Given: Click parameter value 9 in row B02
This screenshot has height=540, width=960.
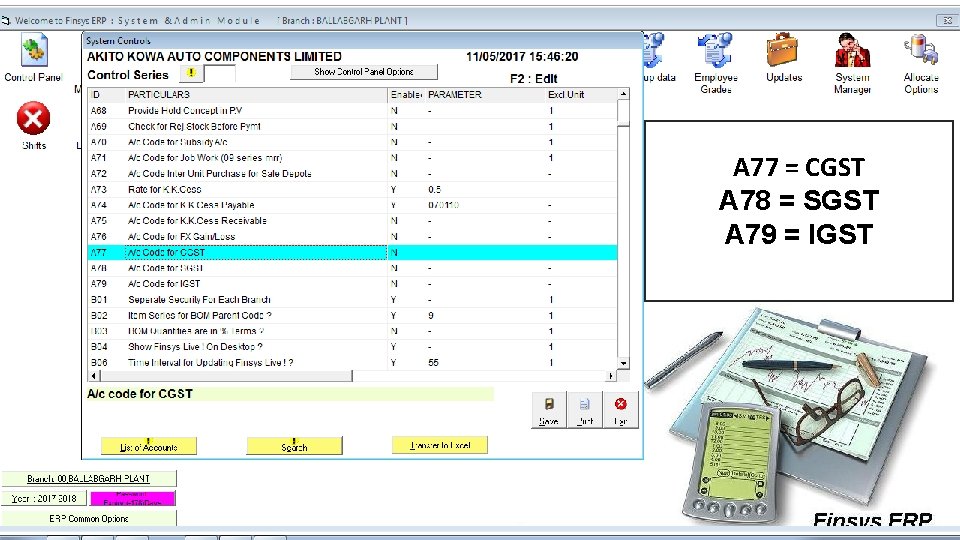Looking at the screenshot, I should pos(431,316).
